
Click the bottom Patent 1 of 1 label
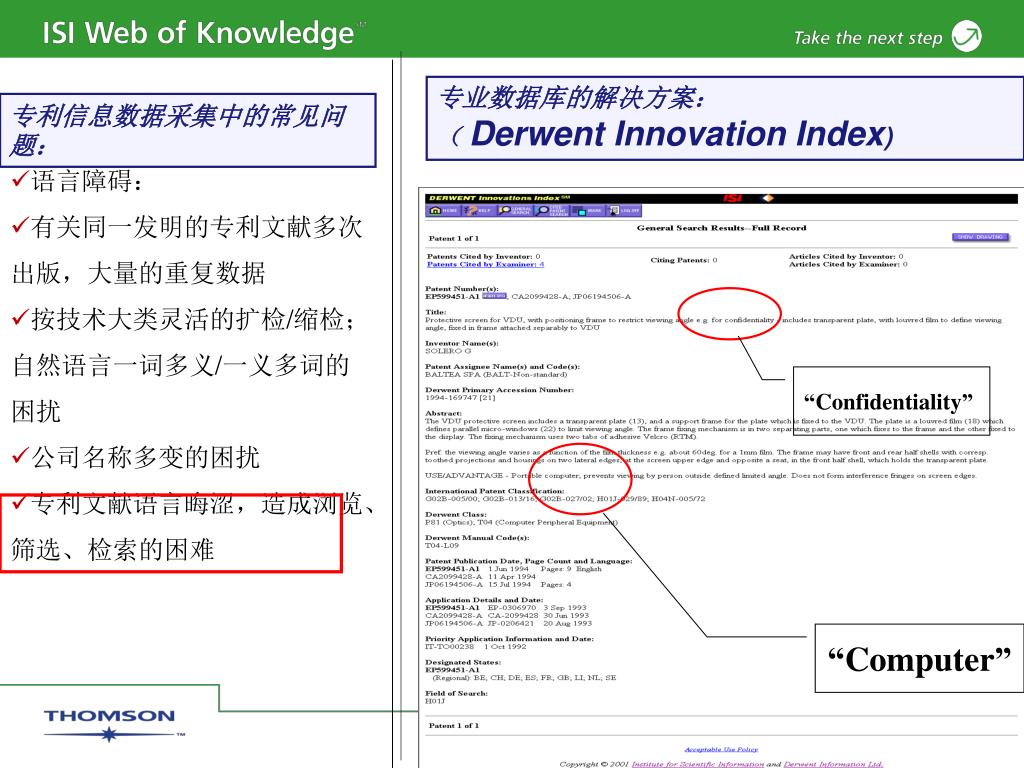click(x=453, y=726)
